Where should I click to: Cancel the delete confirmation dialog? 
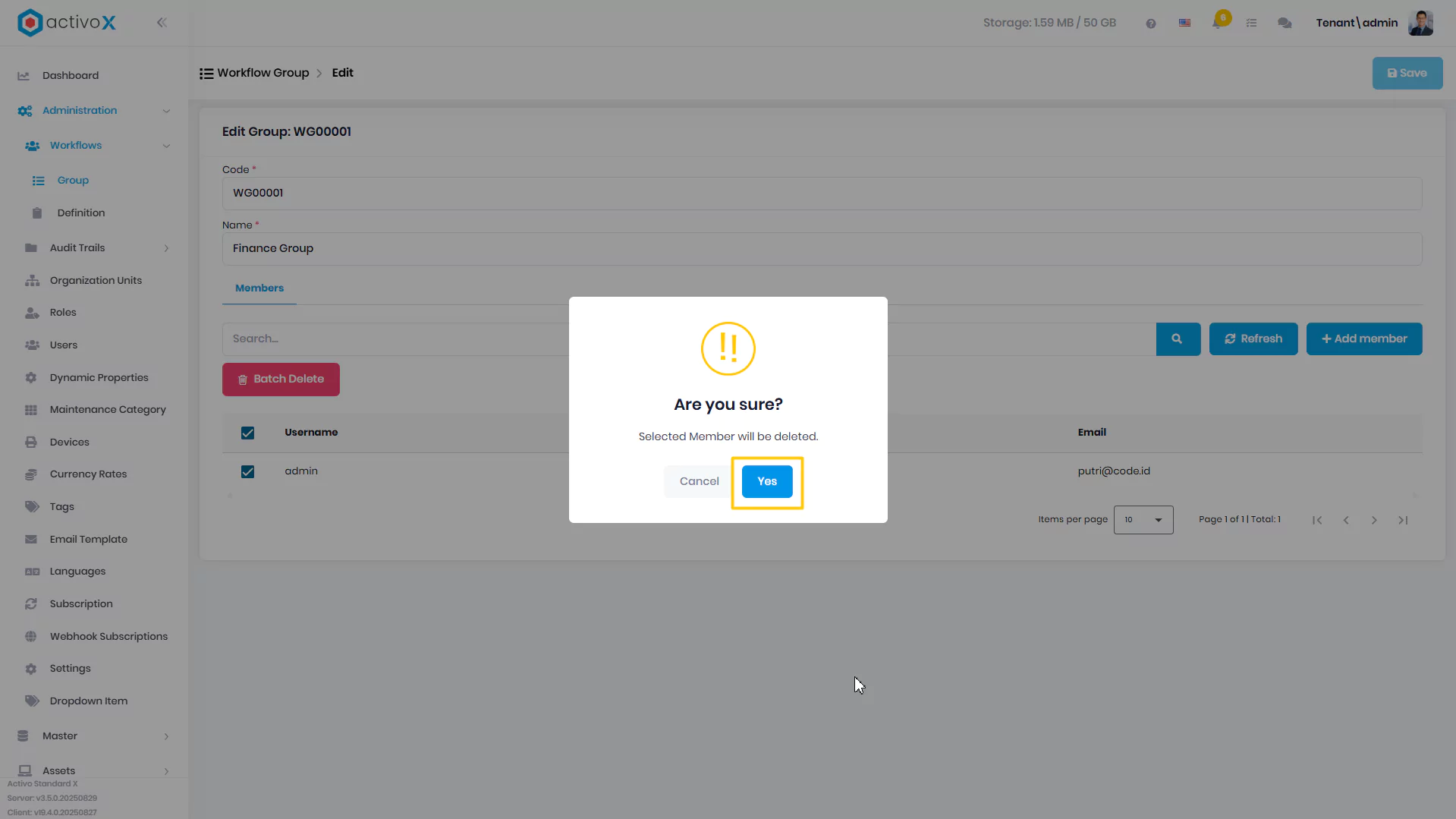coord(699,481)
